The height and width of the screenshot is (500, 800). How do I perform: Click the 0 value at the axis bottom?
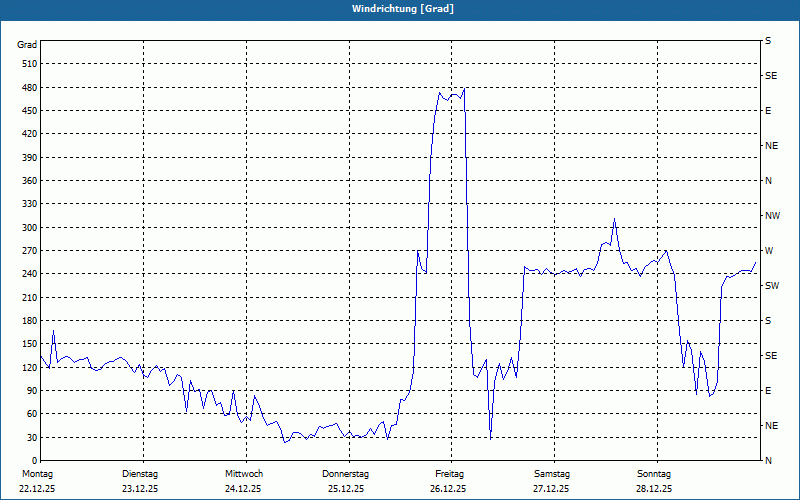[x=33, y=461]
